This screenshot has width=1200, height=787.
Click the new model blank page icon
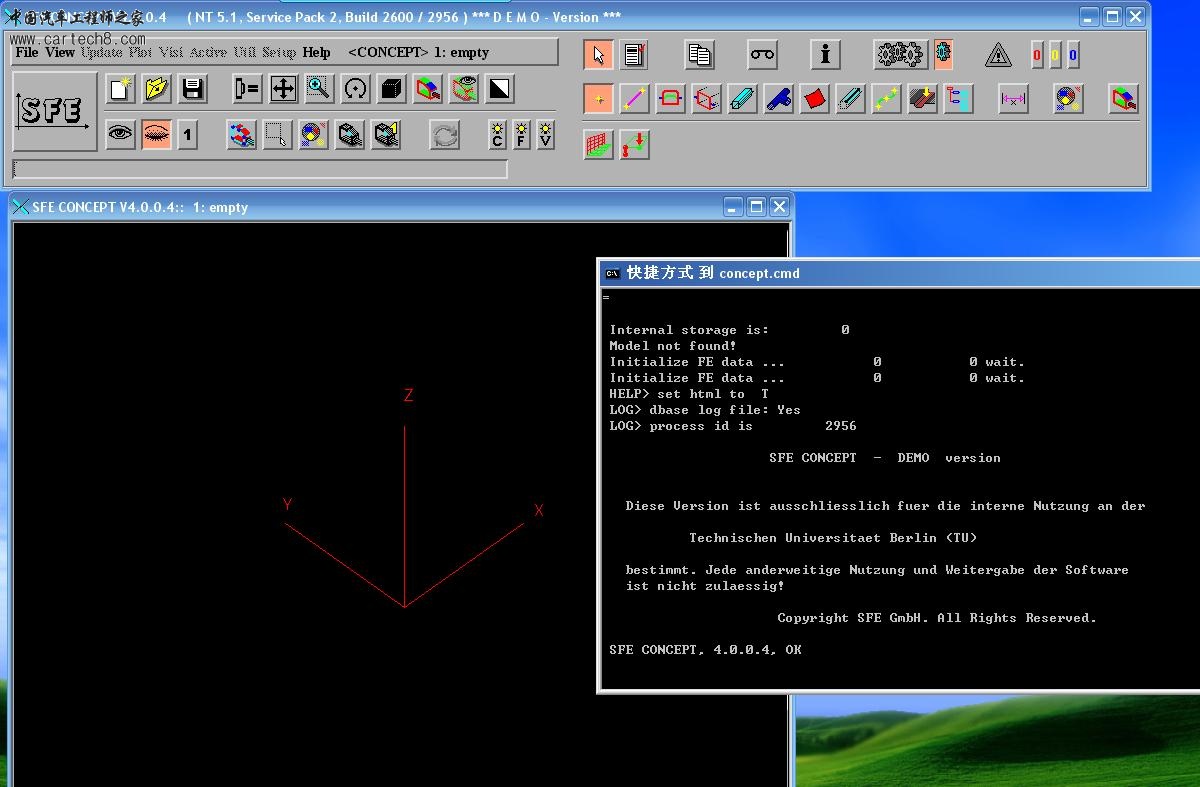point(121,89)
